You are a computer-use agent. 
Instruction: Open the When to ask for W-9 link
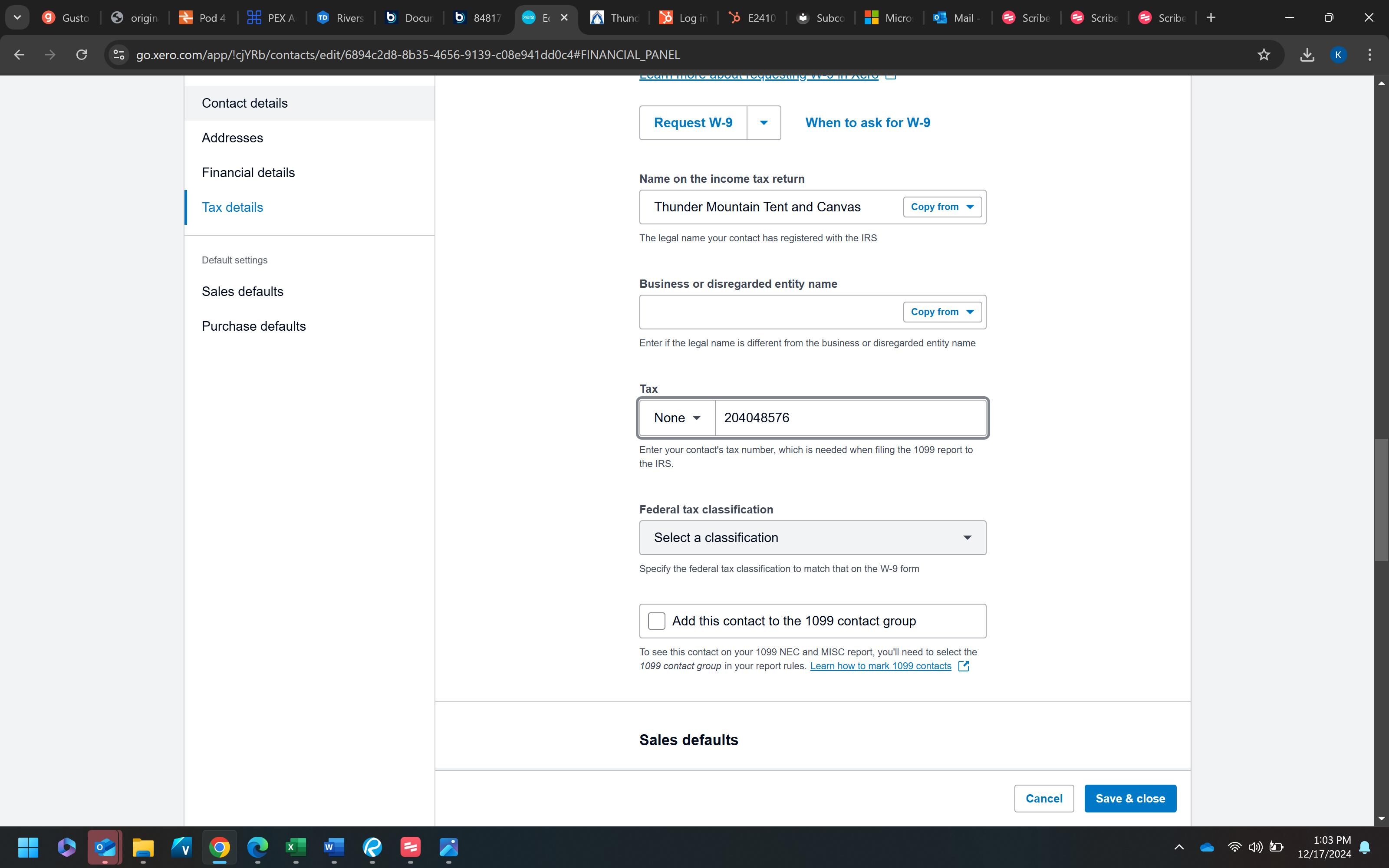(867, 122)
